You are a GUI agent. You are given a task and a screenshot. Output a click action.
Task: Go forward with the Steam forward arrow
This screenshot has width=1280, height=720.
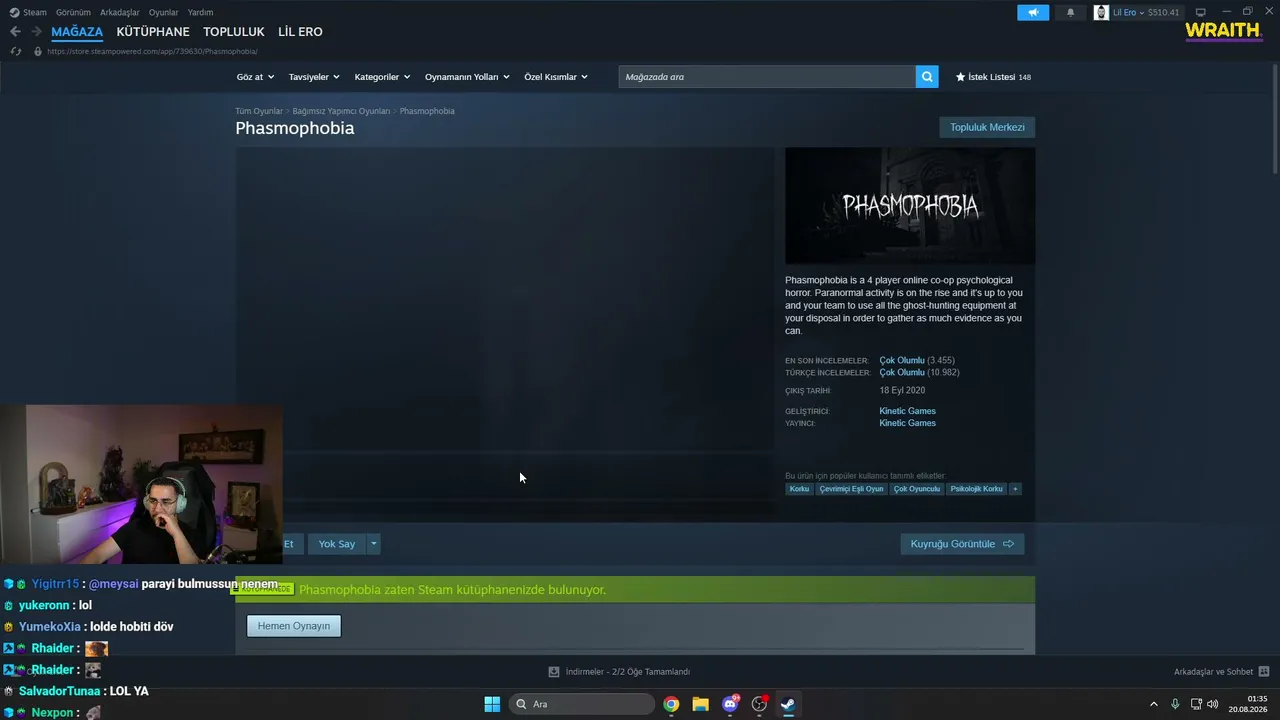[36, 32]
